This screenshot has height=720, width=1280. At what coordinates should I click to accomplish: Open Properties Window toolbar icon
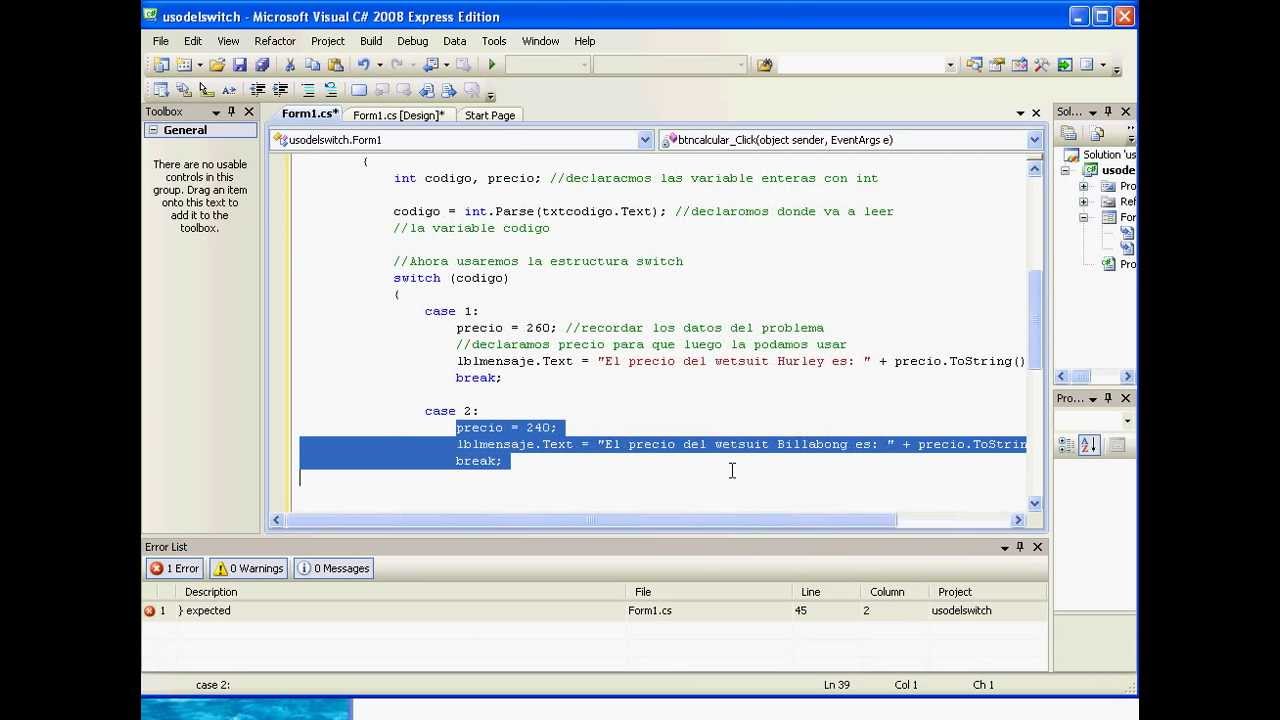point(996,64)
